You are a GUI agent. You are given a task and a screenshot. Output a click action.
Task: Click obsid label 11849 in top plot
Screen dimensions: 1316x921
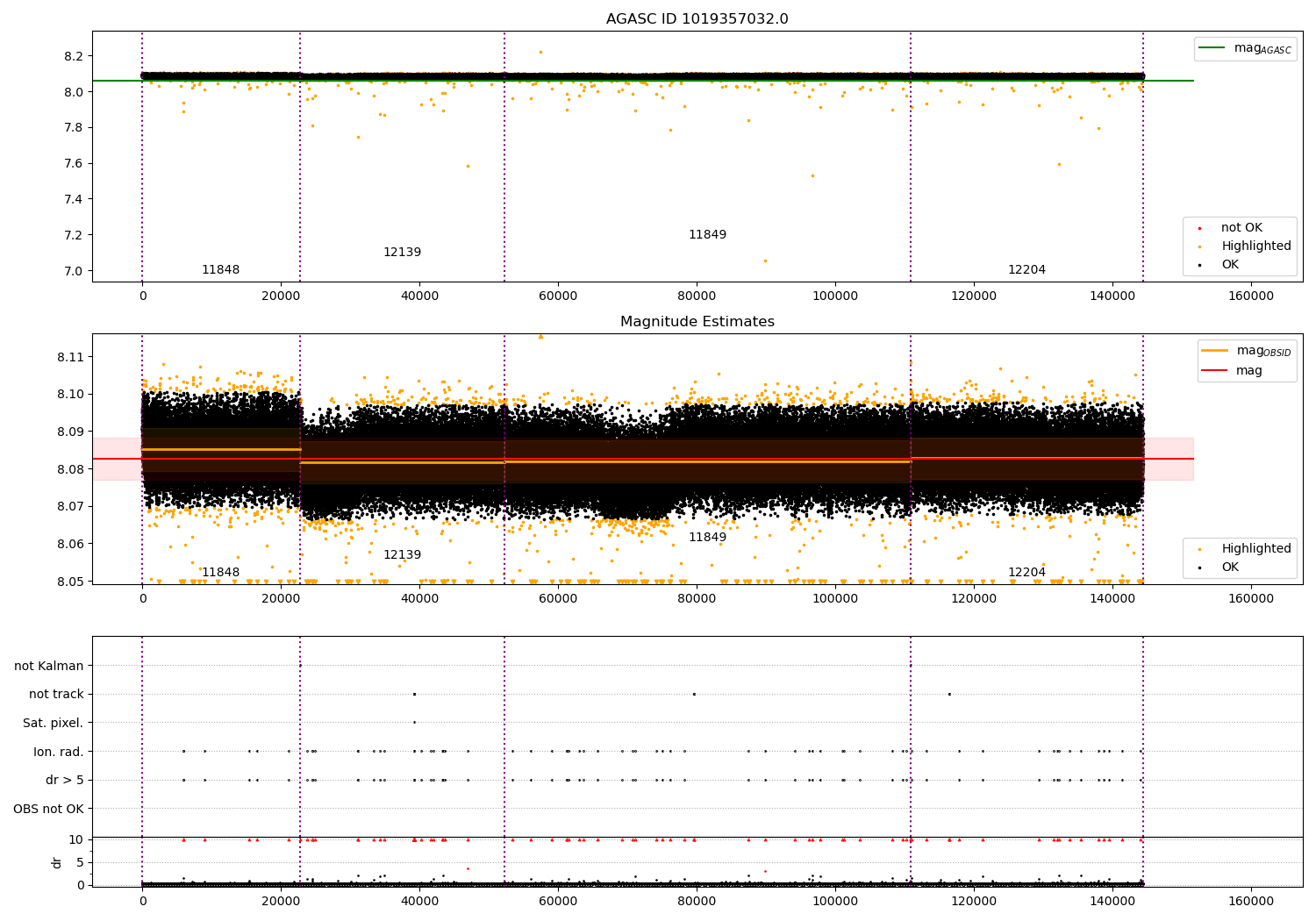[x=707, y=235]
